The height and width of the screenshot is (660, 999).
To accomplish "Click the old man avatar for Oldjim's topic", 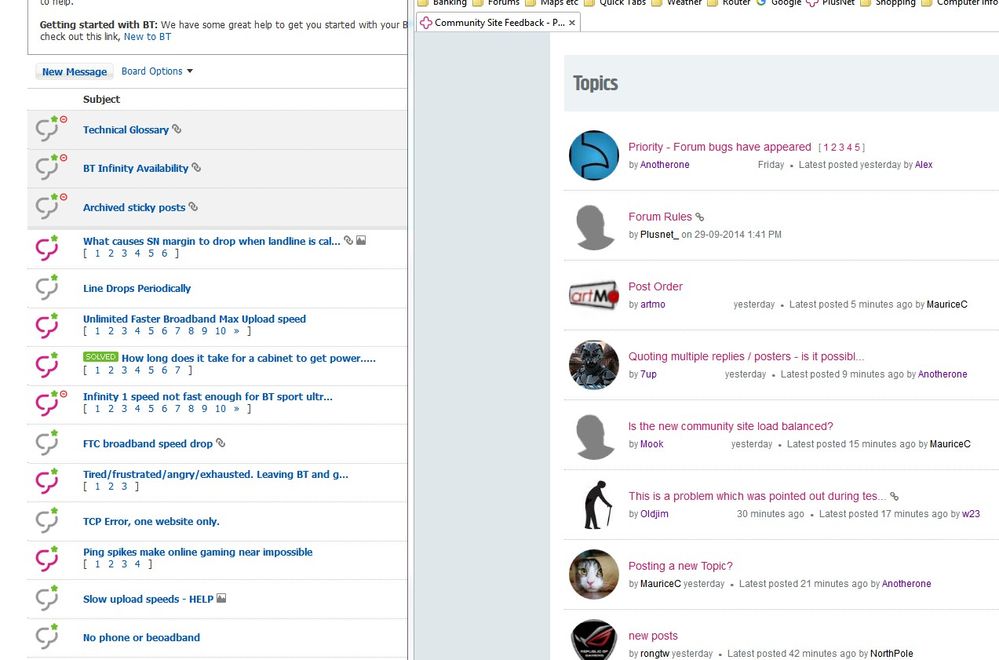I will 593,504.
